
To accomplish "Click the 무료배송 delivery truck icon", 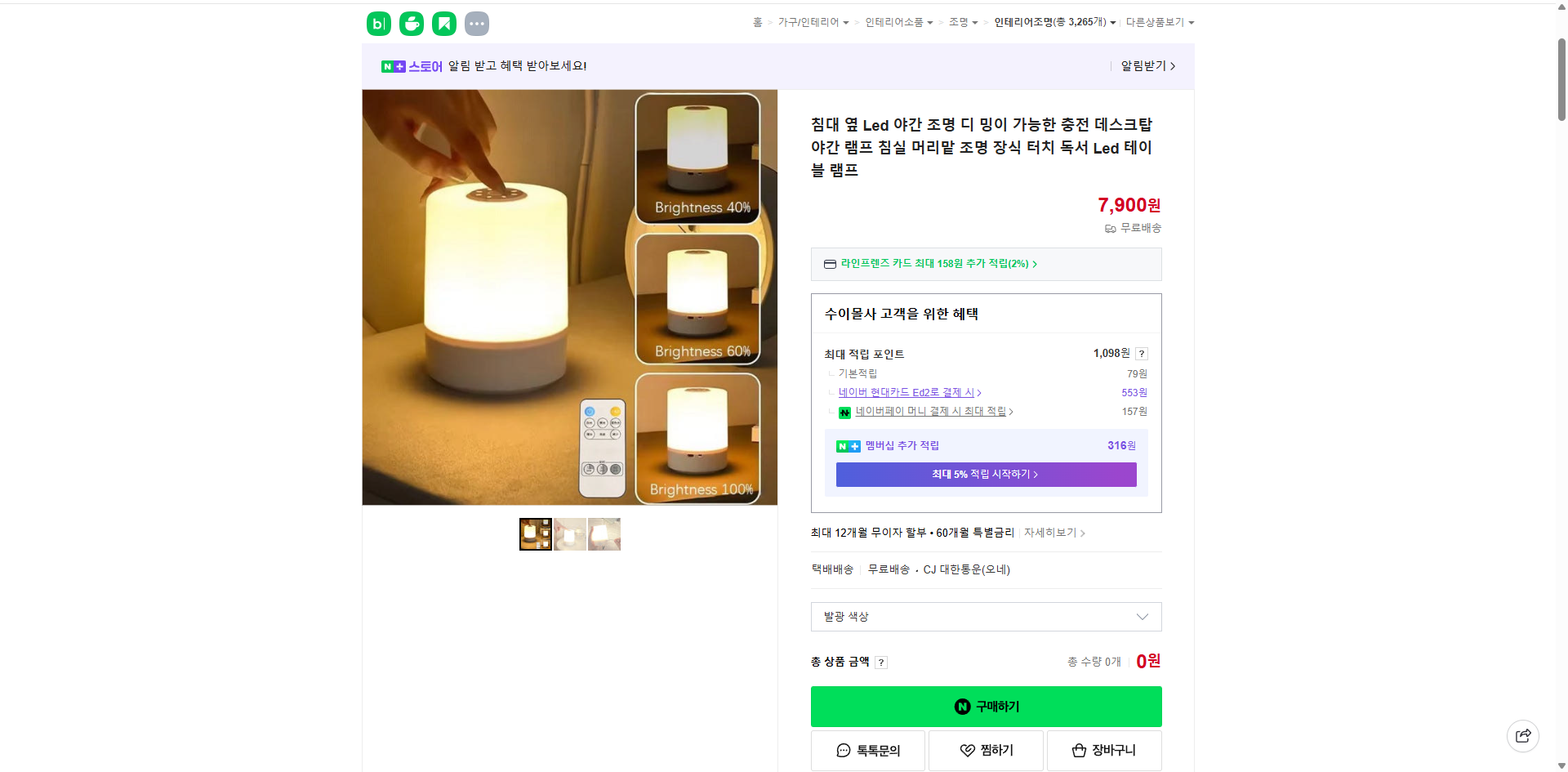I will (x=1110, y=229).
